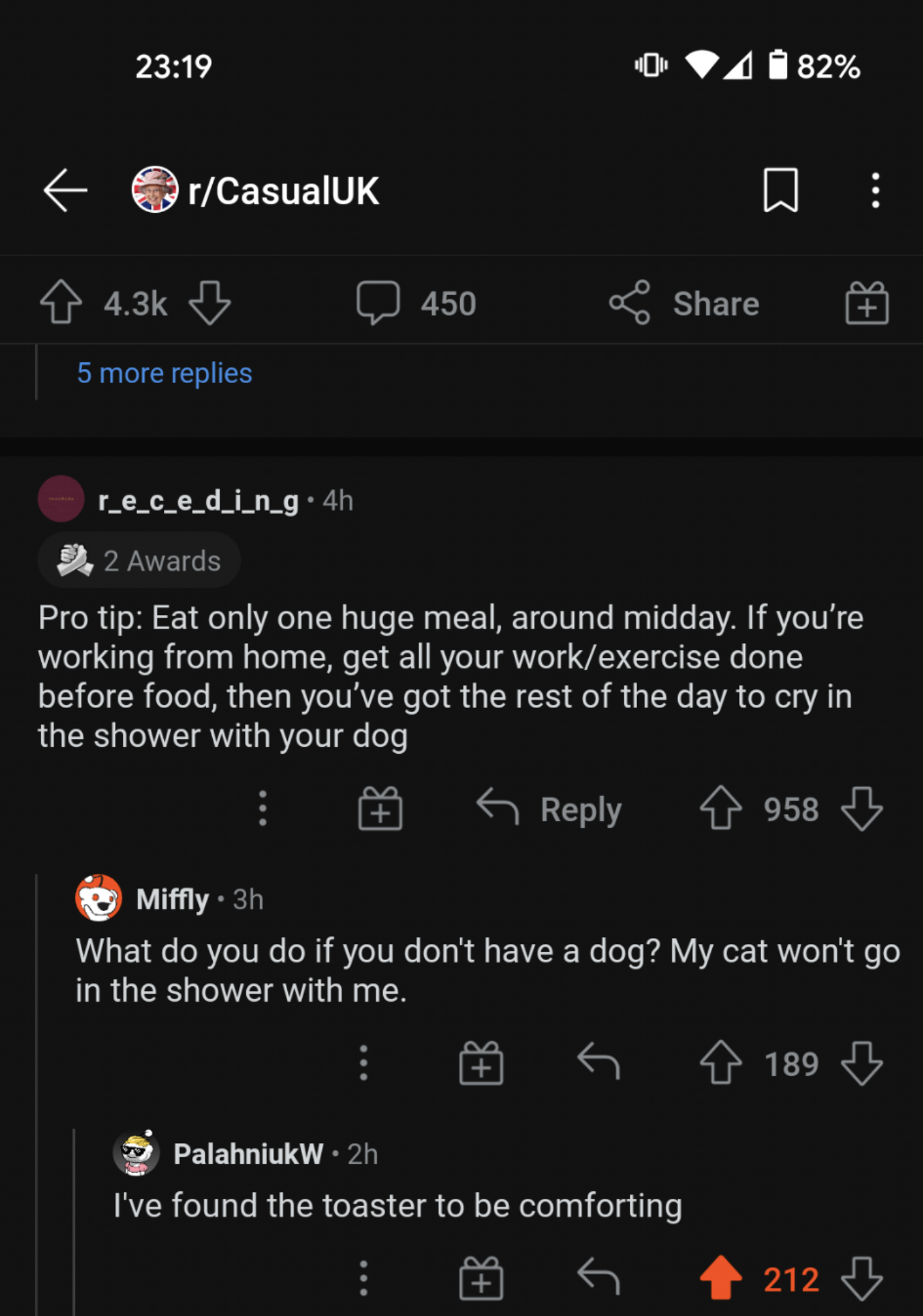Open options menu on r_e_c_e_d_i_n_g's comment

[x=262, y=809]
